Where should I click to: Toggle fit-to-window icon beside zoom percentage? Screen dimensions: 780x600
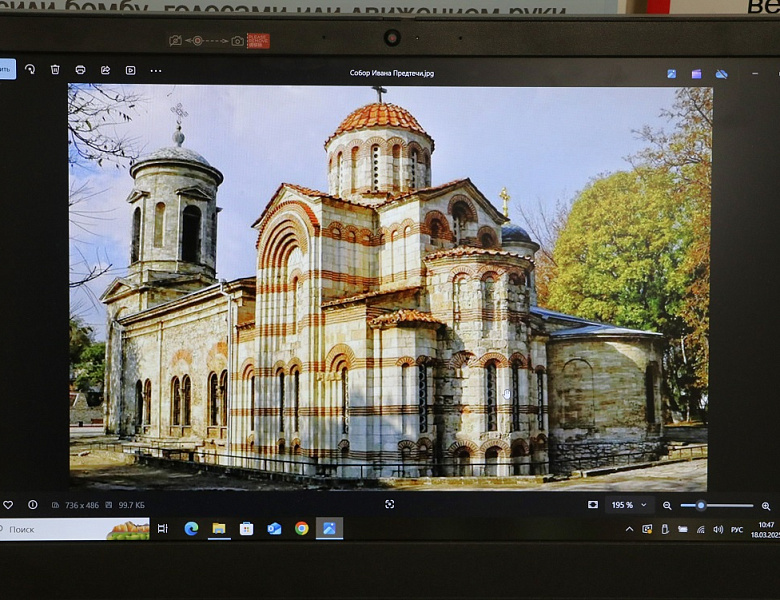click(593, 505)
